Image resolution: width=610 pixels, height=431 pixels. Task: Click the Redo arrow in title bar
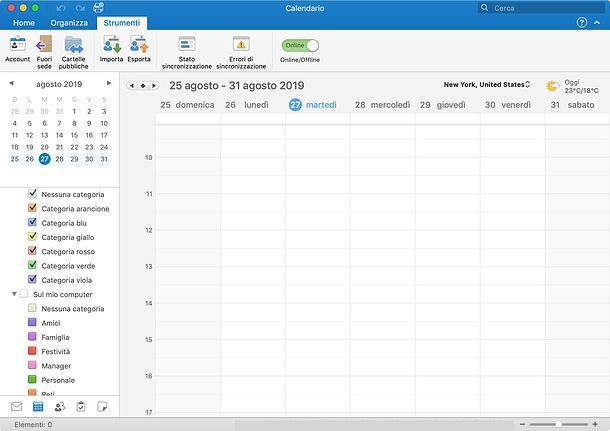pyautogui.click(x=80, y=8)
